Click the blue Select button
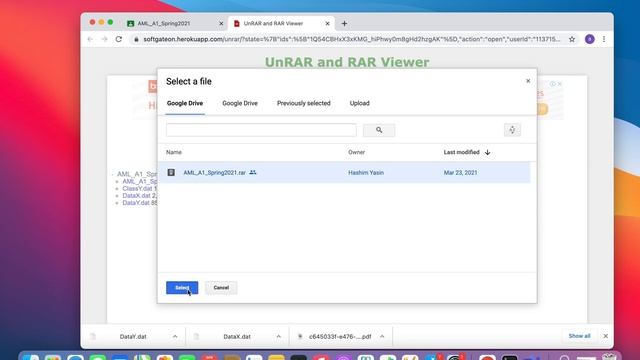The width and height of the screenshot is (640, 360). tap(182, 288)
